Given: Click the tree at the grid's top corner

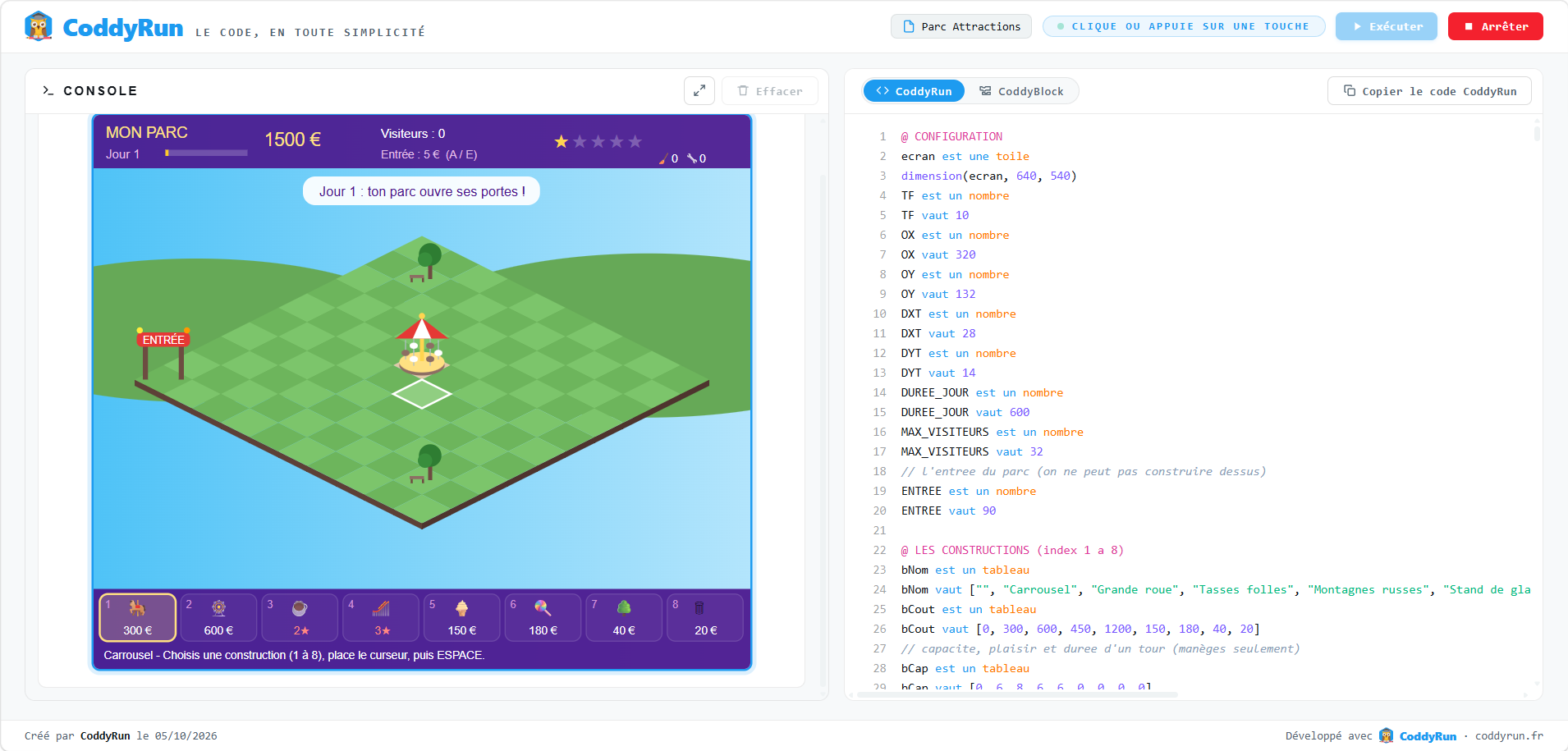Looking at the screenshot, I should point(429,259).
